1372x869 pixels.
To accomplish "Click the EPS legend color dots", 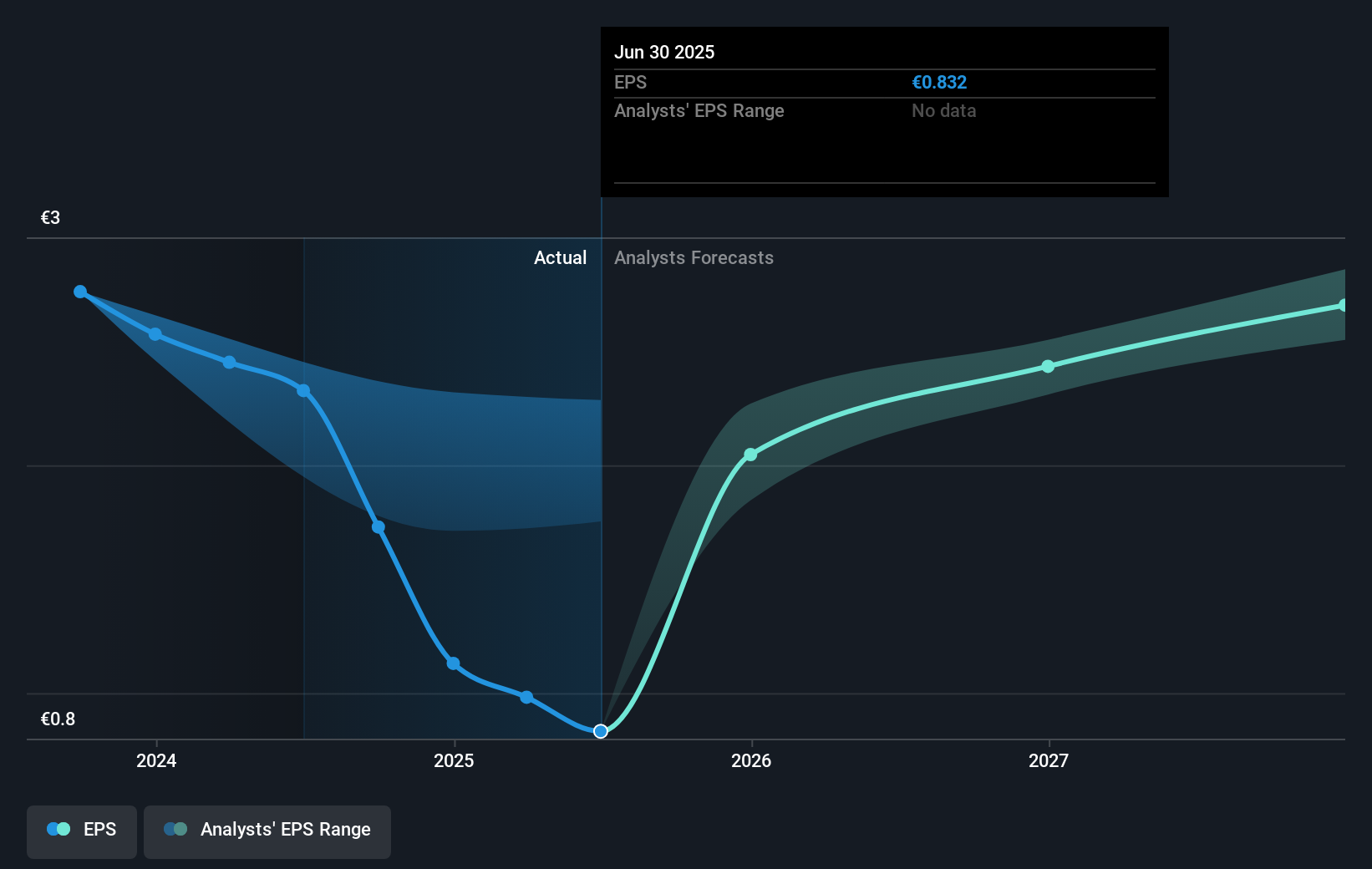I will pos(58,829).
